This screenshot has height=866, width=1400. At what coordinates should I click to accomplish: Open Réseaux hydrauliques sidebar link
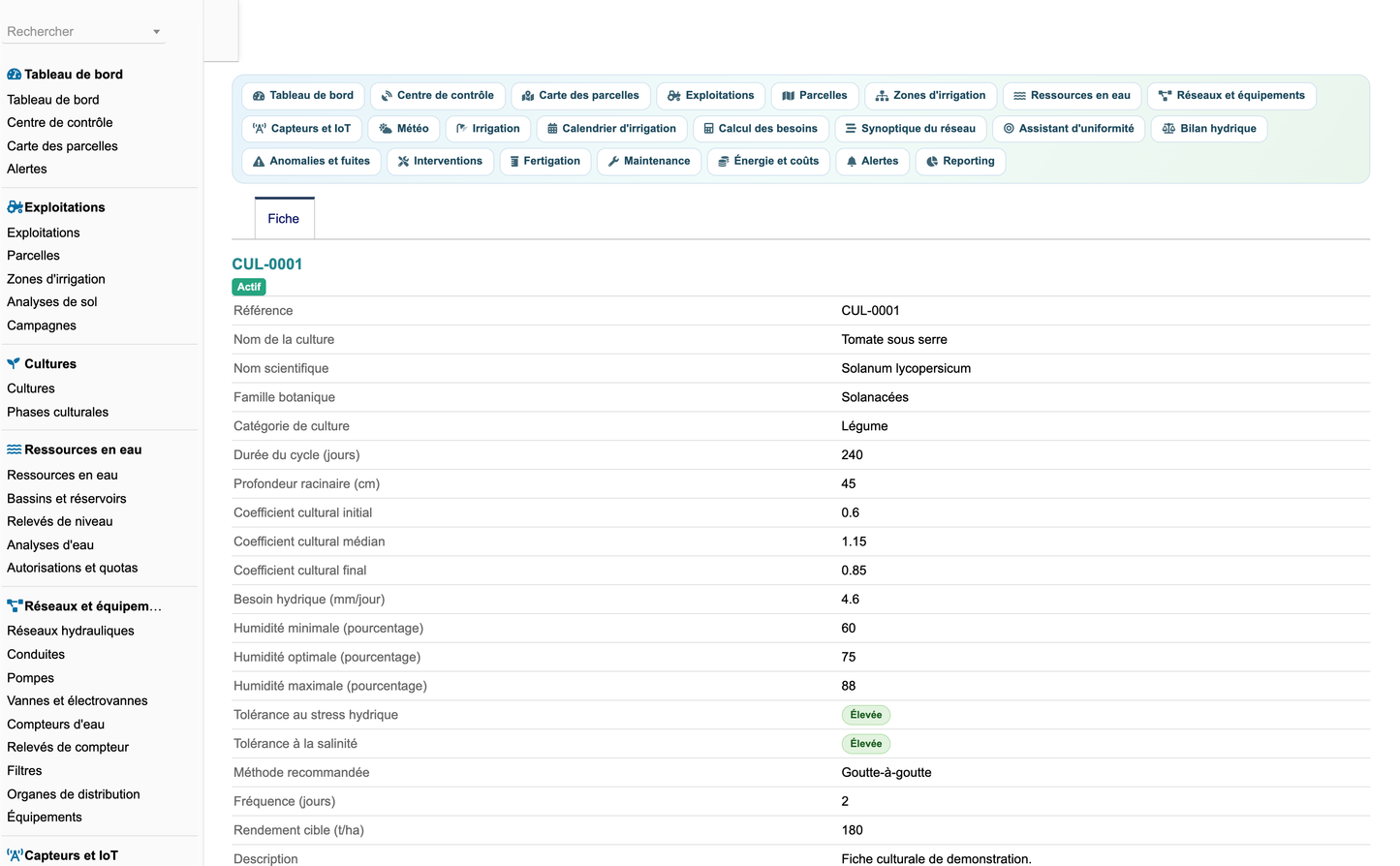[71, 631]
